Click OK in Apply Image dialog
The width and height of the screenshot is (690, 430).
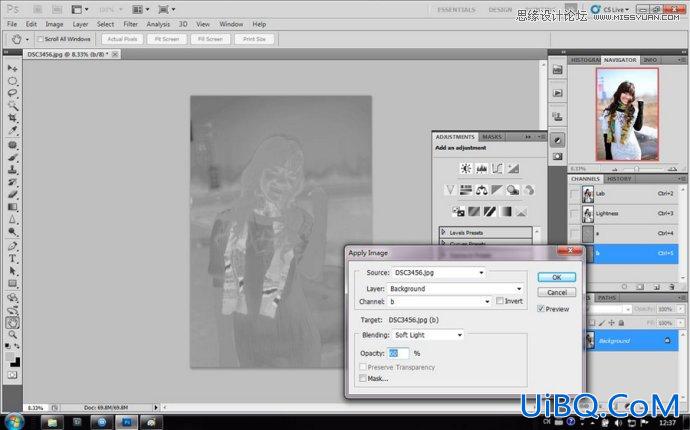557,277
